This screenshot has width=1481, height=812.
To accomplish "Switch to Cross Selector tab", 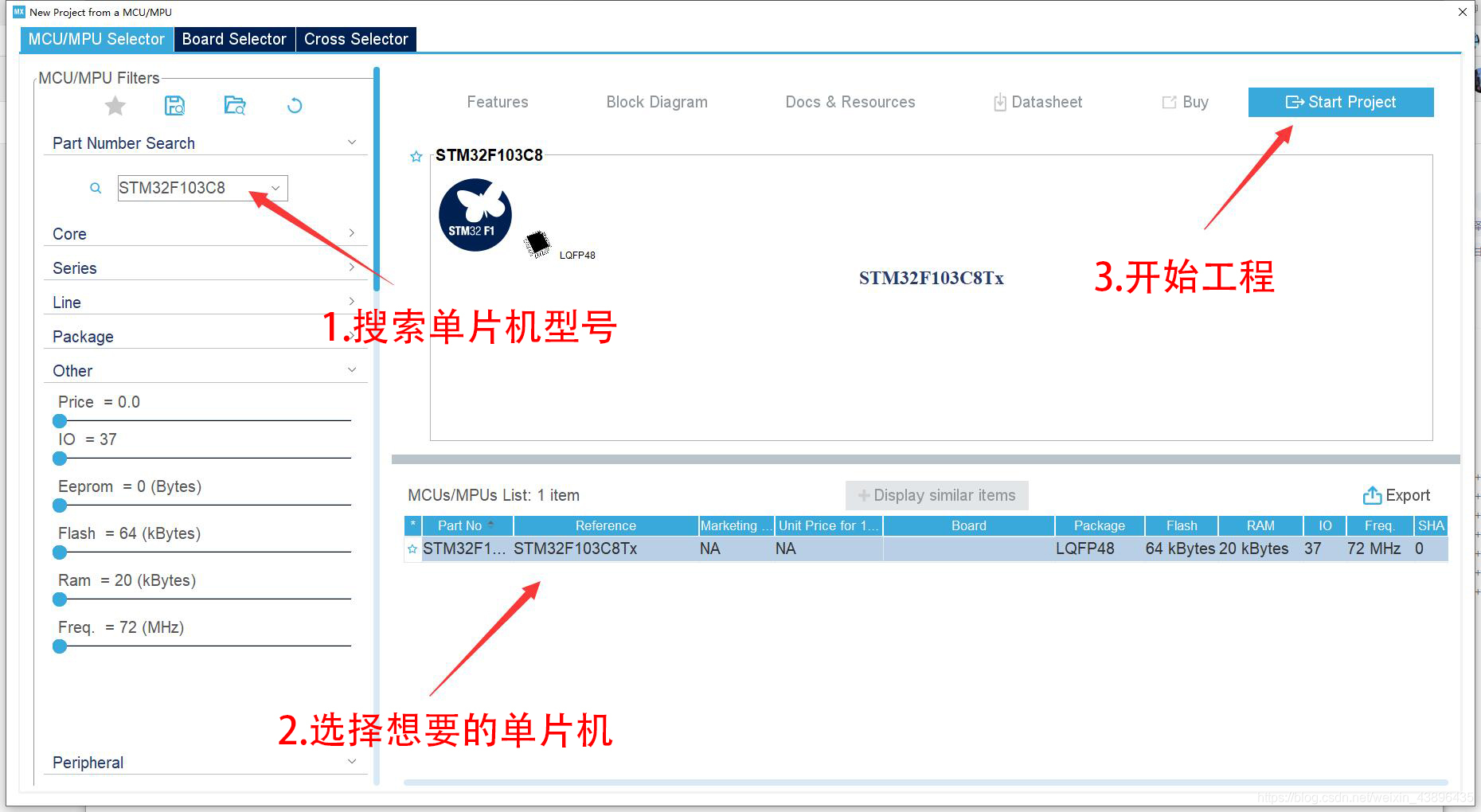I will [356, 39].
